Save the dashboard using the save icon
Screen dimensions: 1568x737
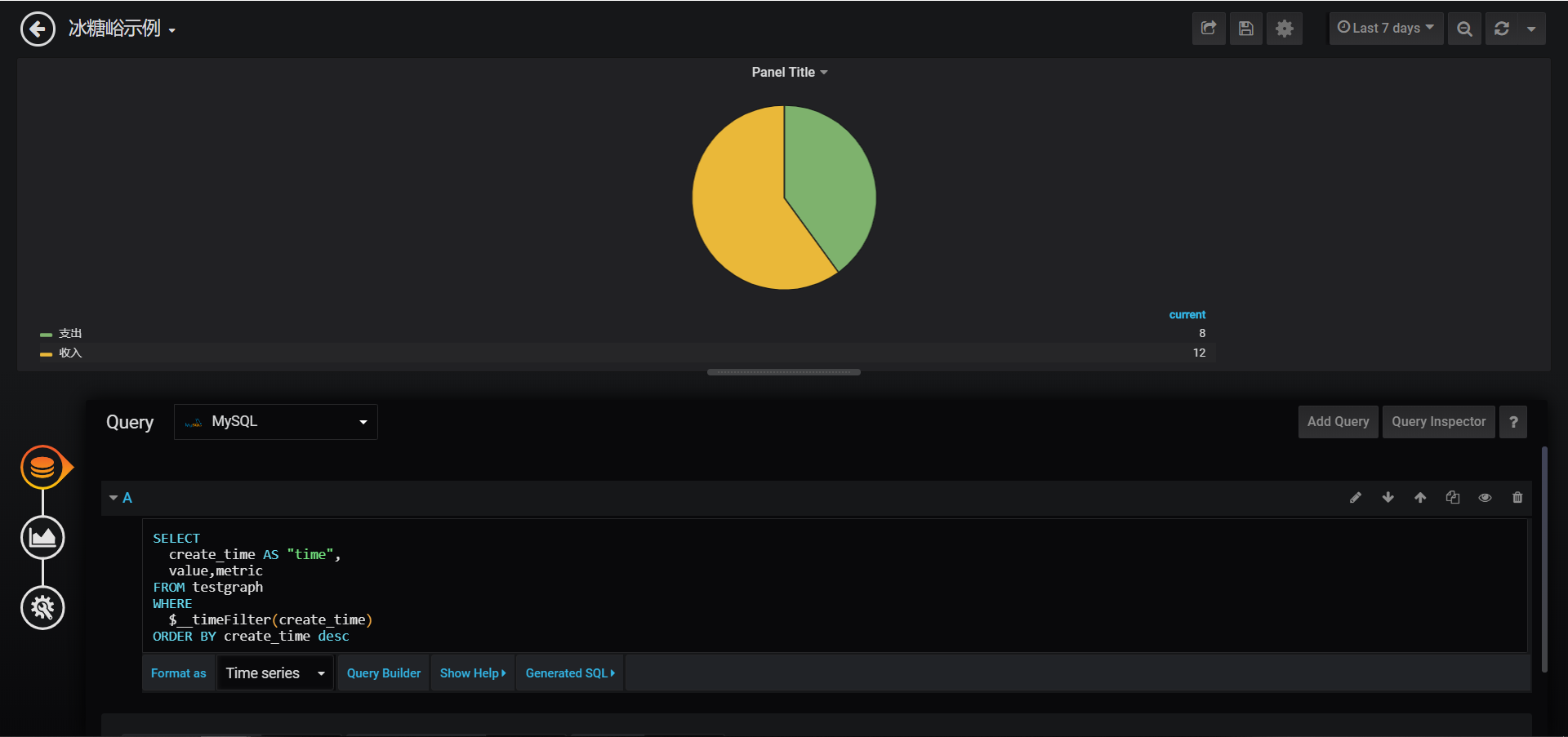(1245, 29)
